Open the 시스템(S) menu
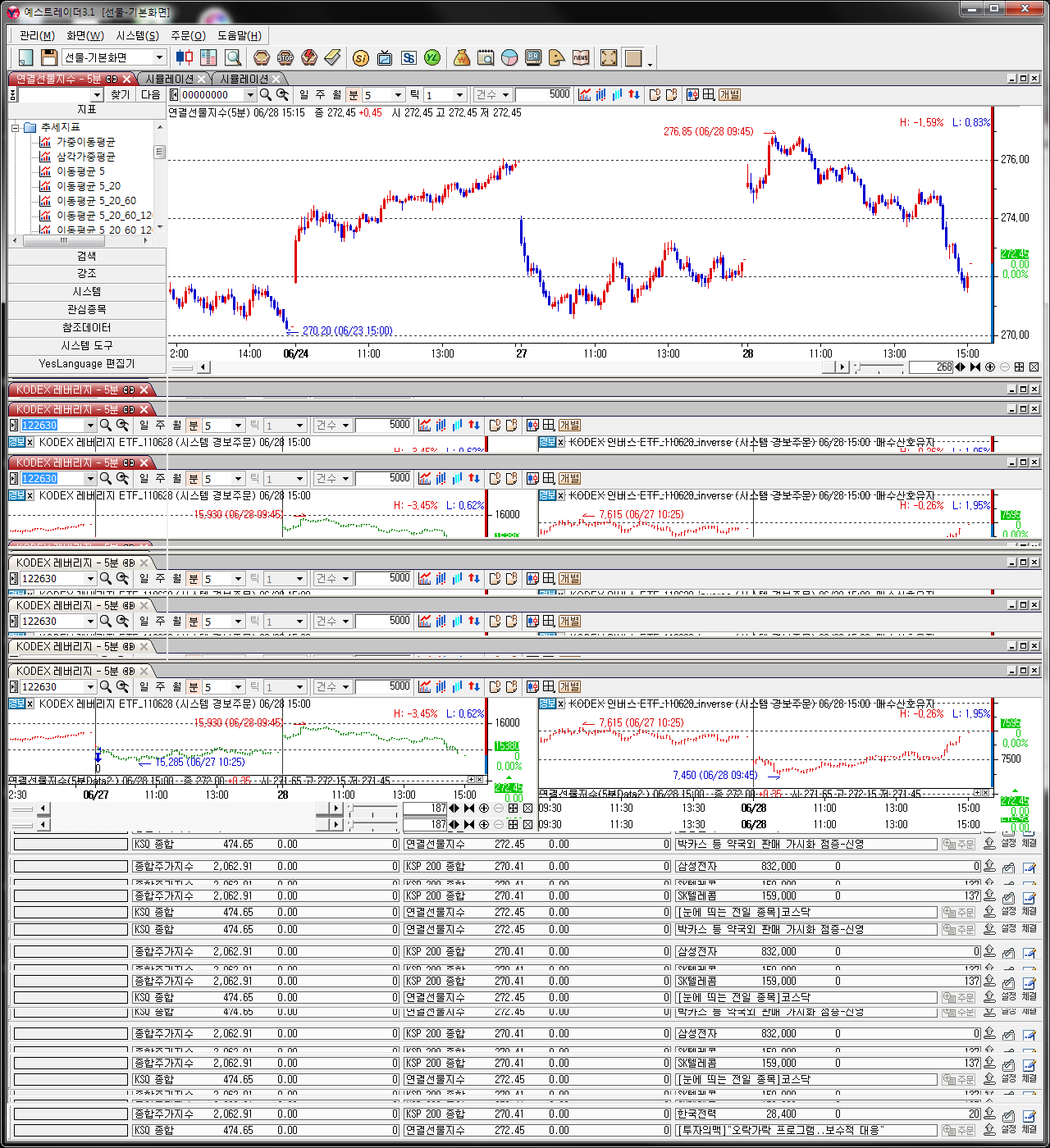 137,35
